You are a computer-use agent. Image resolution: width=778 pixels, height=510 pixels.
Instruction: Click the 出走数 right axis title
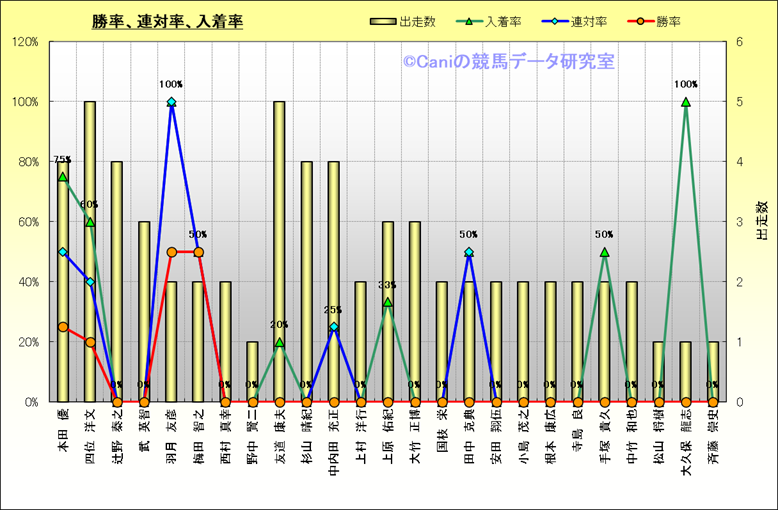pyautogui.click(x=762, y=221)
